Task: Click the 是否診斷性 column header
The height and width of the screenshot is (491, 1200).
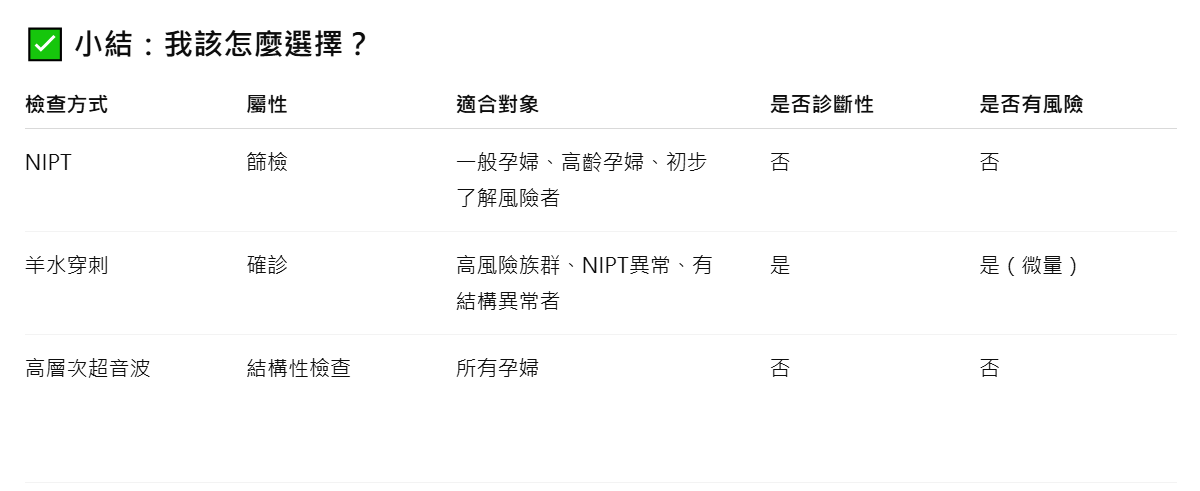Action: pos(822,105)
